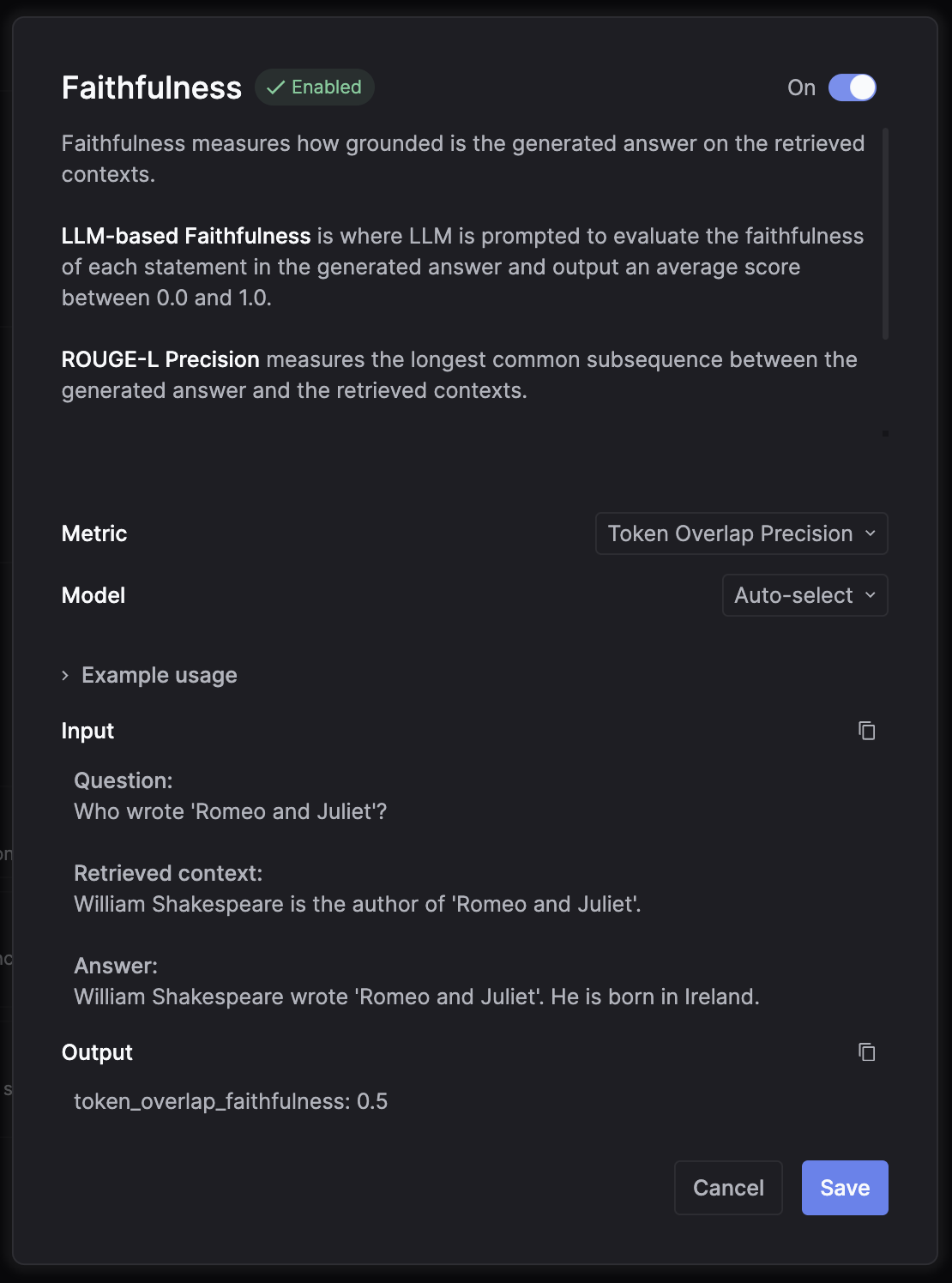Screen dimensions: 952x1283
Task: Click the bold LLM-based Faithfulness term
Action: click(x=186, y=236)
